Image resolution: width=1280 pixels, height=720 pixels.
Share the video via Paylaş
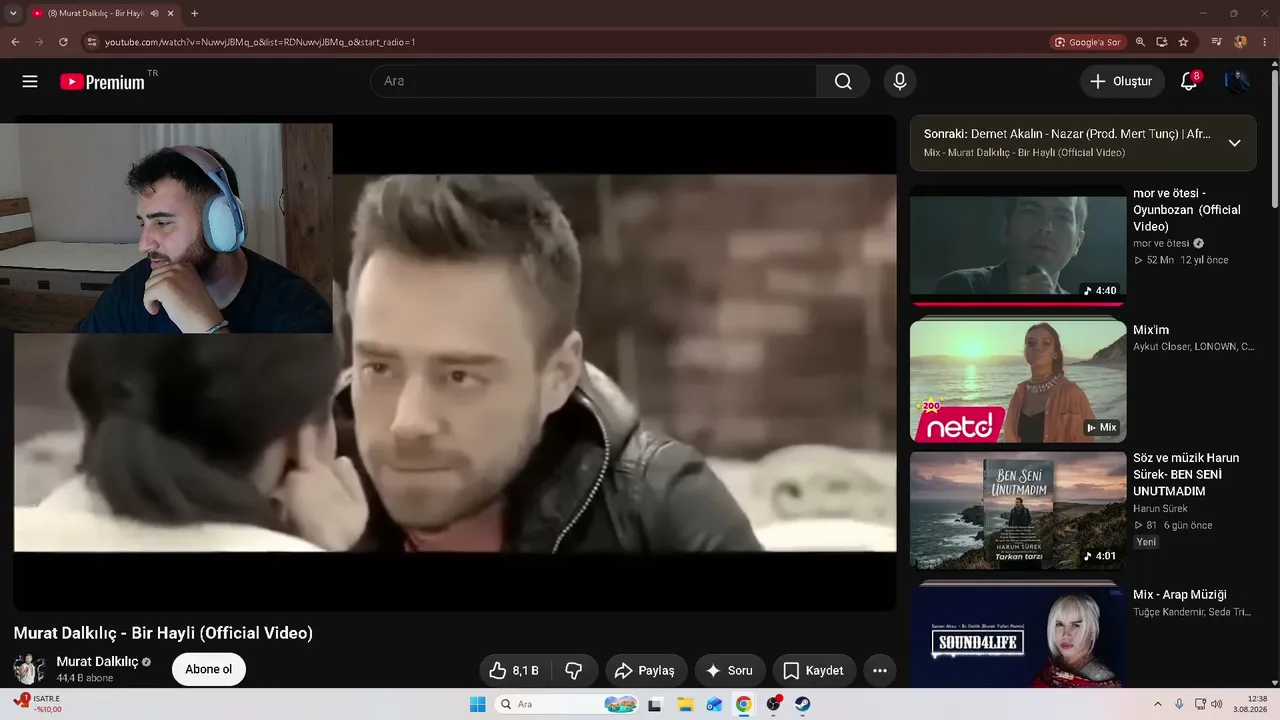pos(645,671)
